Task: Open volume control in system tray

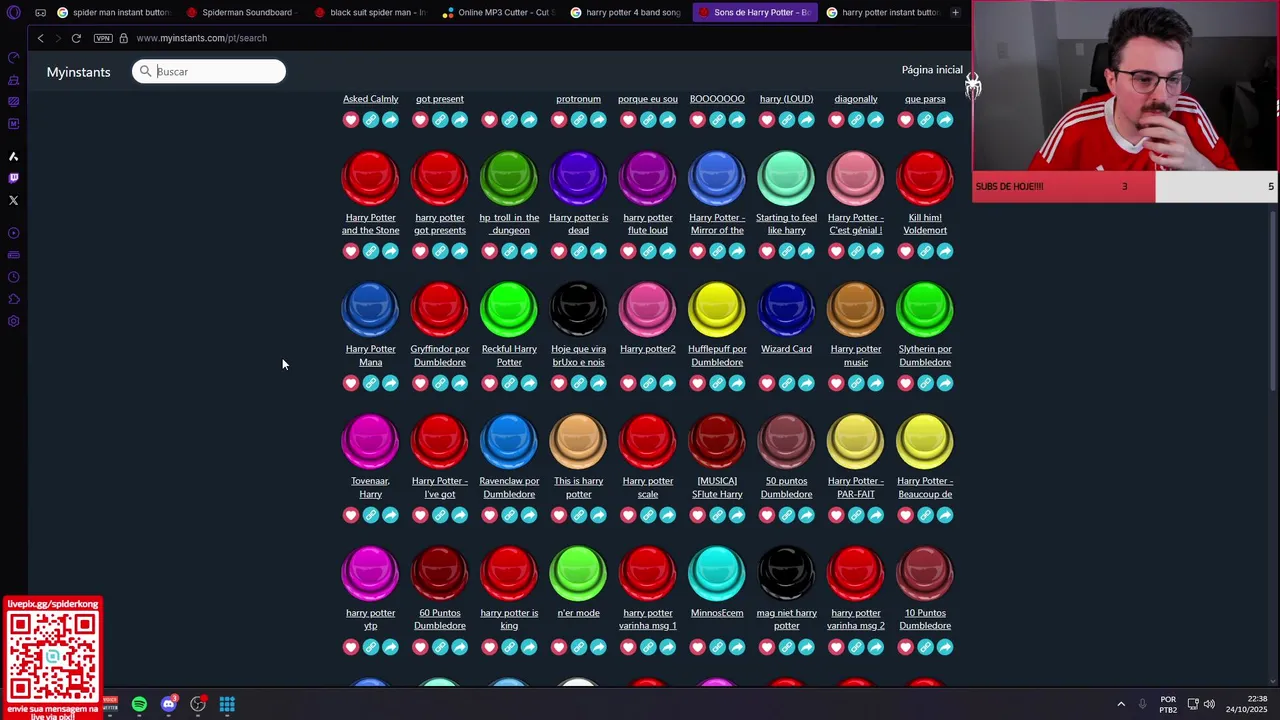Action: (1209, 704)
